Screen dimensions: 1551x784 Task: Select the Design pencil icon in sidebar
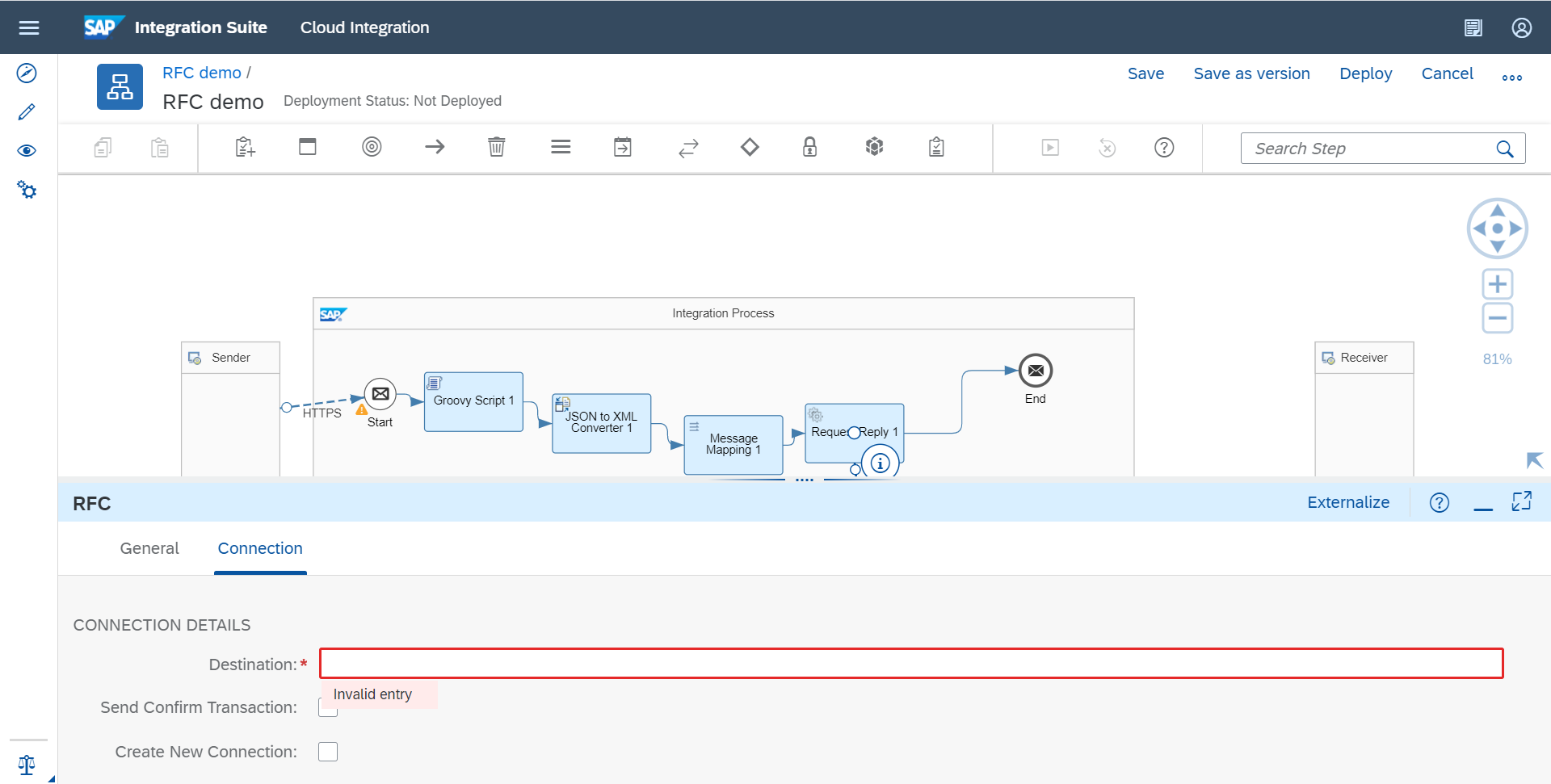pos(27,111)
